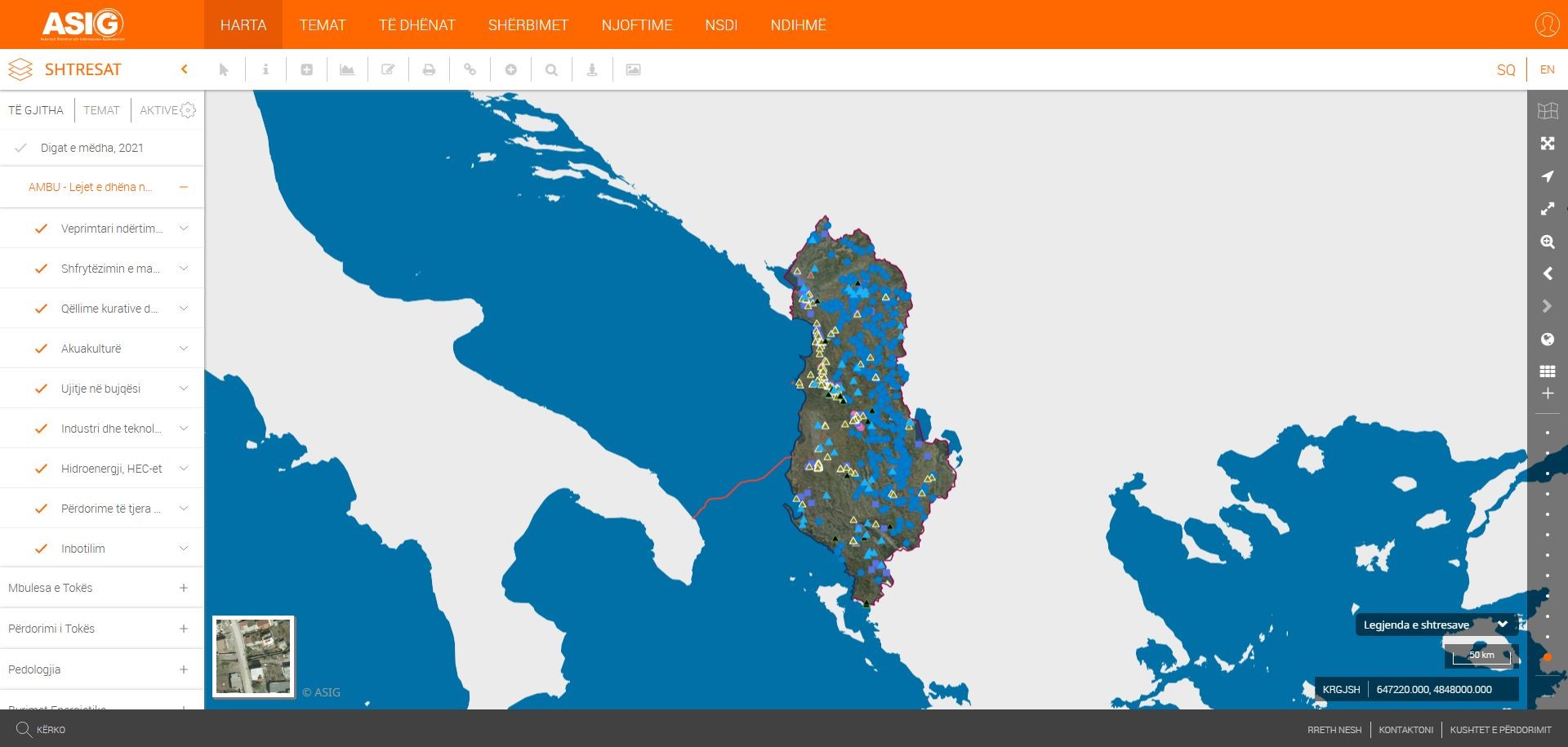Toggle the Inbotilim layer visibility

[x=41, y=549]
